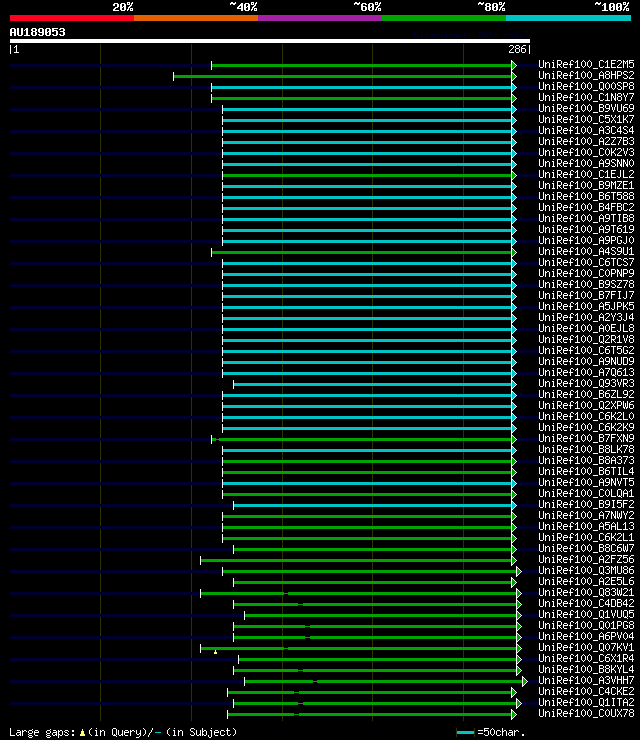Click the orange ~40% identity legend segment
The height and width of the screenshot is (740, 640).
coord(196,18)
